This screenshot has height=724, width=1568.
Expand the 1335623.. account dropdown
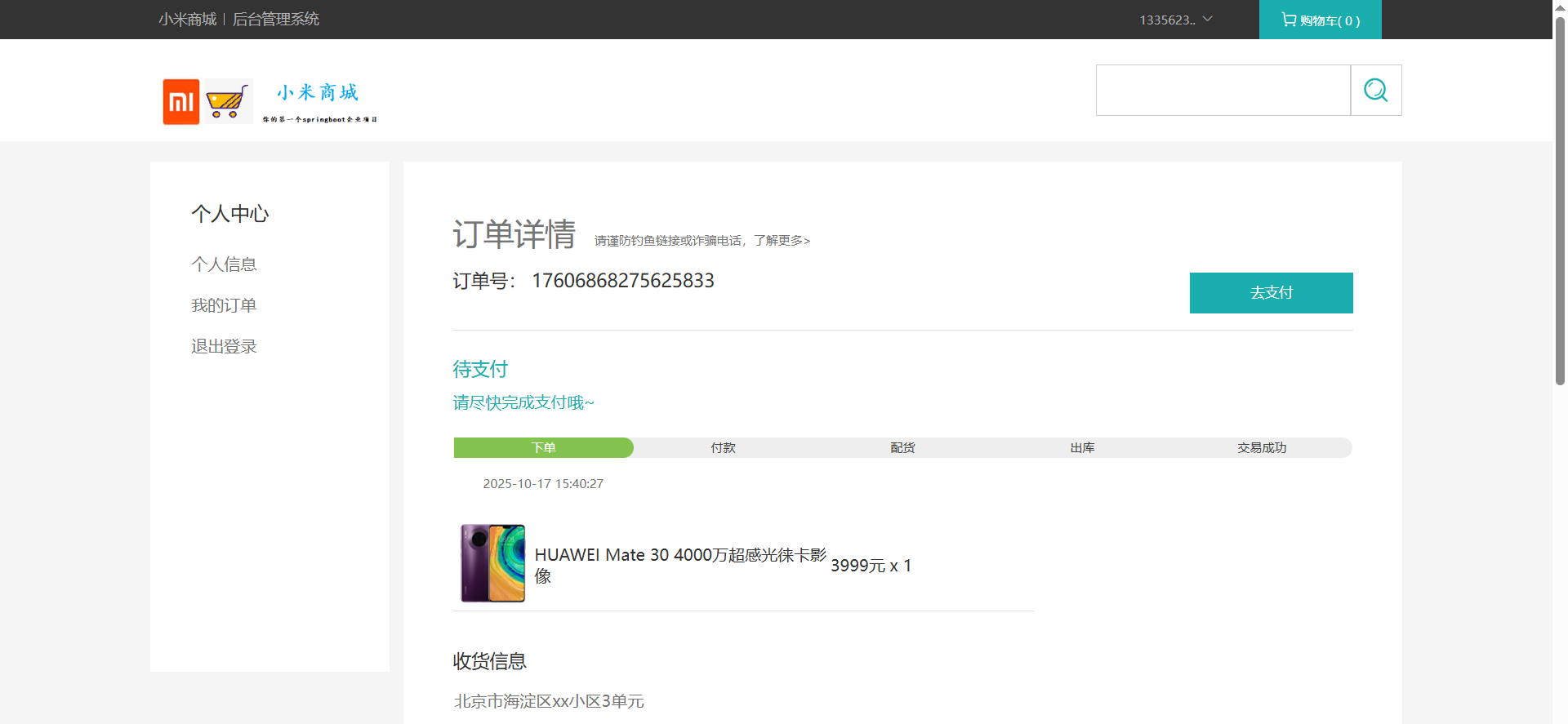[1176, 20]
